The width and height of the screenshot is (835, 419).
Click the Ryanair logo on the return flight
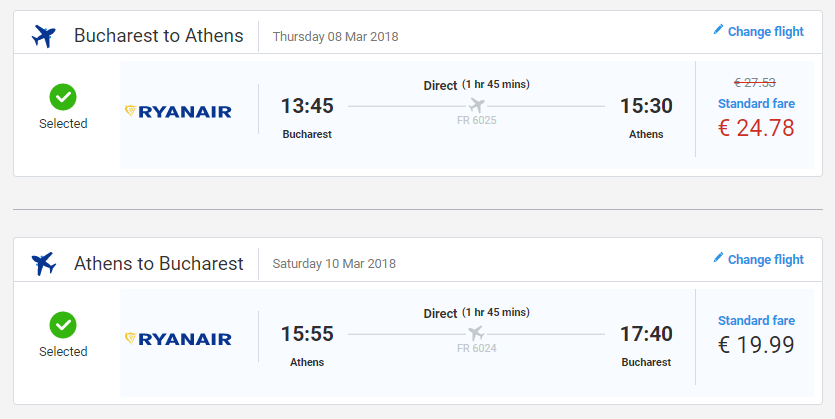(178, 339)
